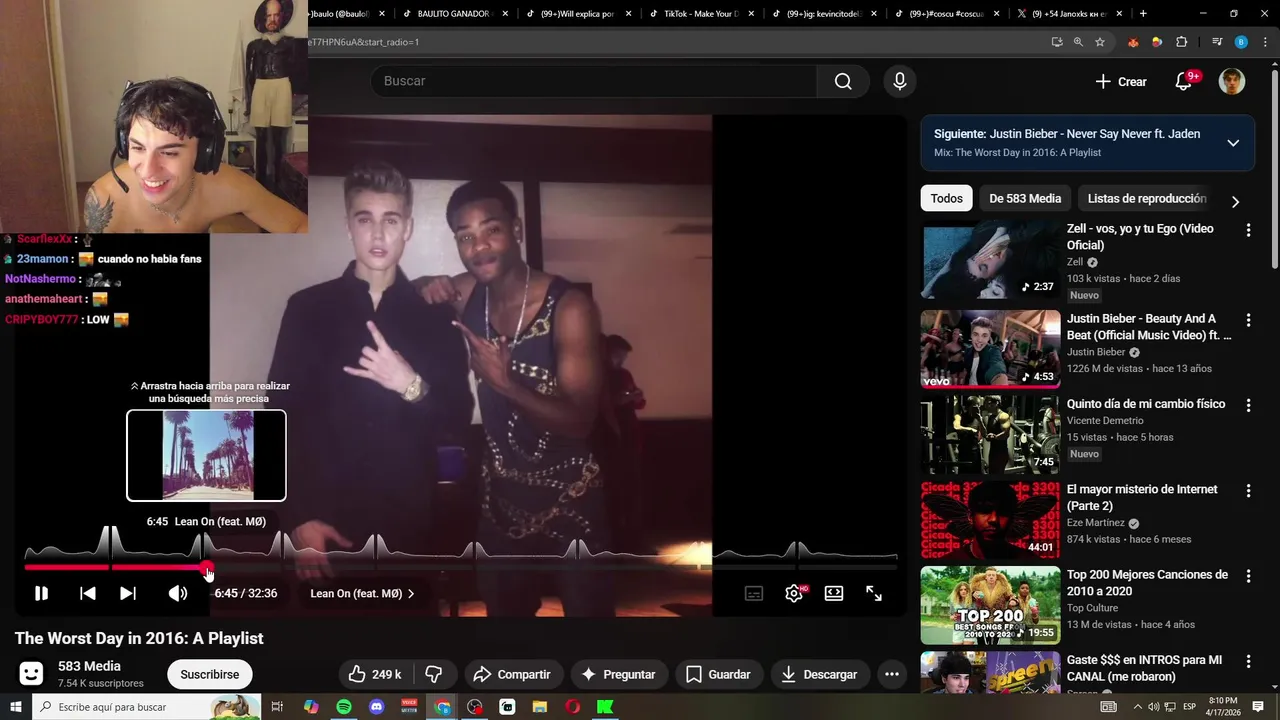Screen dimensions: 1280x720
Task: Select the De 583 Media filter chip
Action: (x=1025, y=198)
